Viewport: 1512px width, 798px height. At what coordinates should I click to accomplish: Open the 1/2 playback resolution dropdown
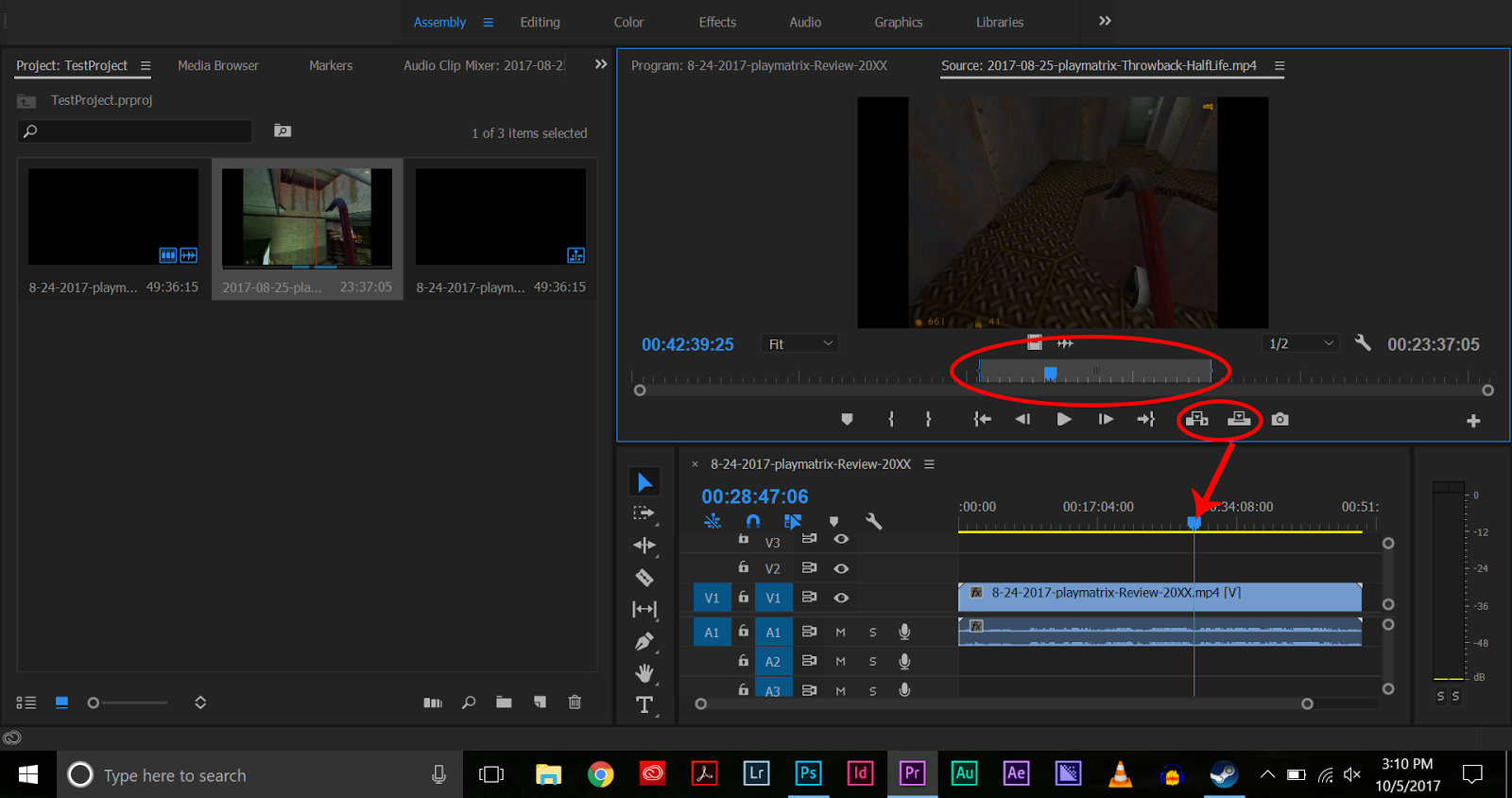(1300, 344)
